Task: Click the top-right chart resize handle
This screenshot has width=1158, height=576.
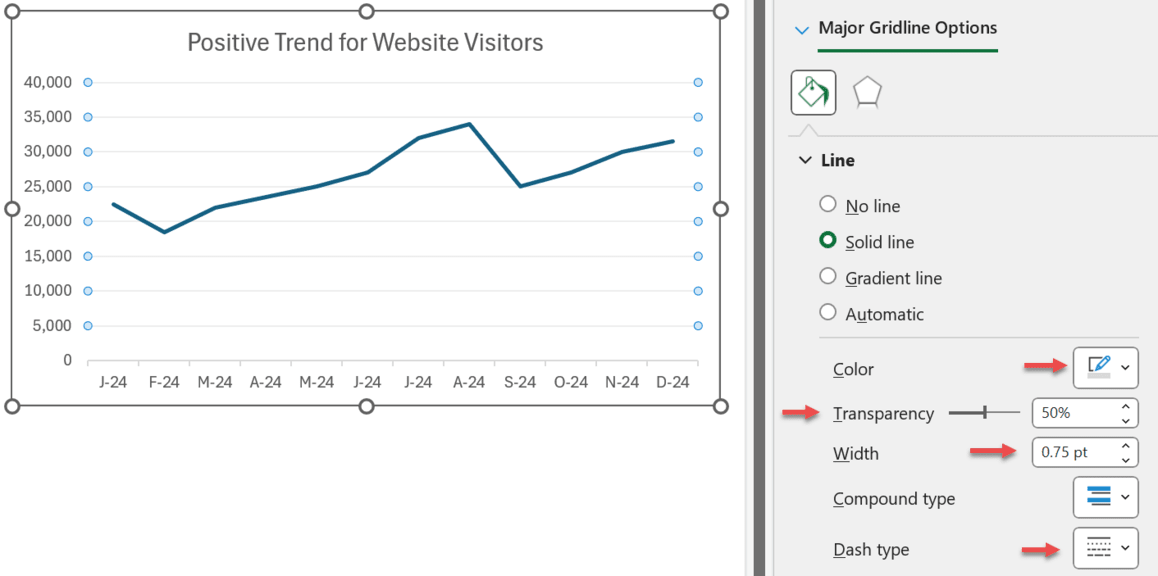Action: (x=720, y=11)
